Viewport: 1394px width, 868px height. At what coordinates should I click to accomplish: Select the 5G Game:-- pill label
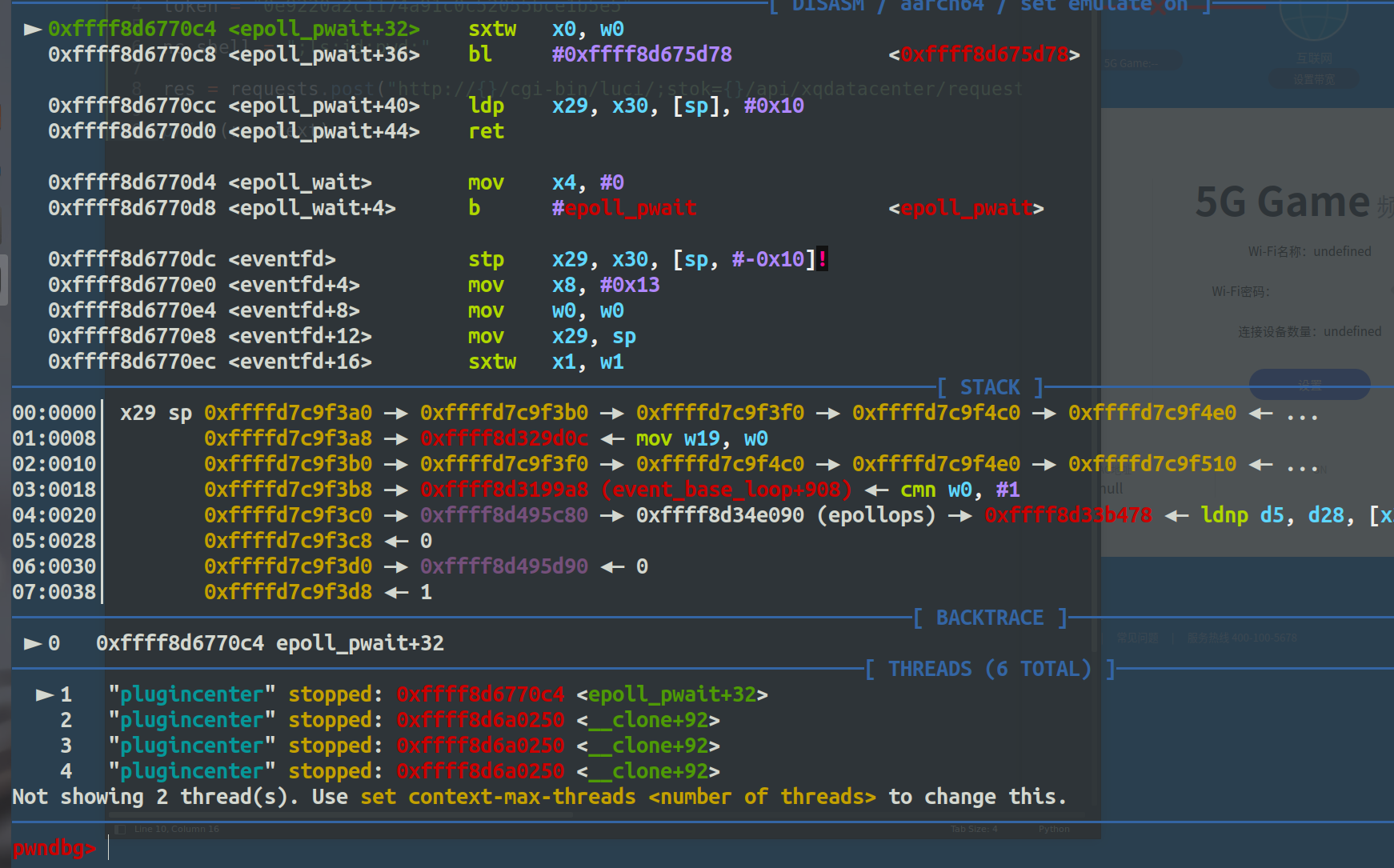[1131, 63]
